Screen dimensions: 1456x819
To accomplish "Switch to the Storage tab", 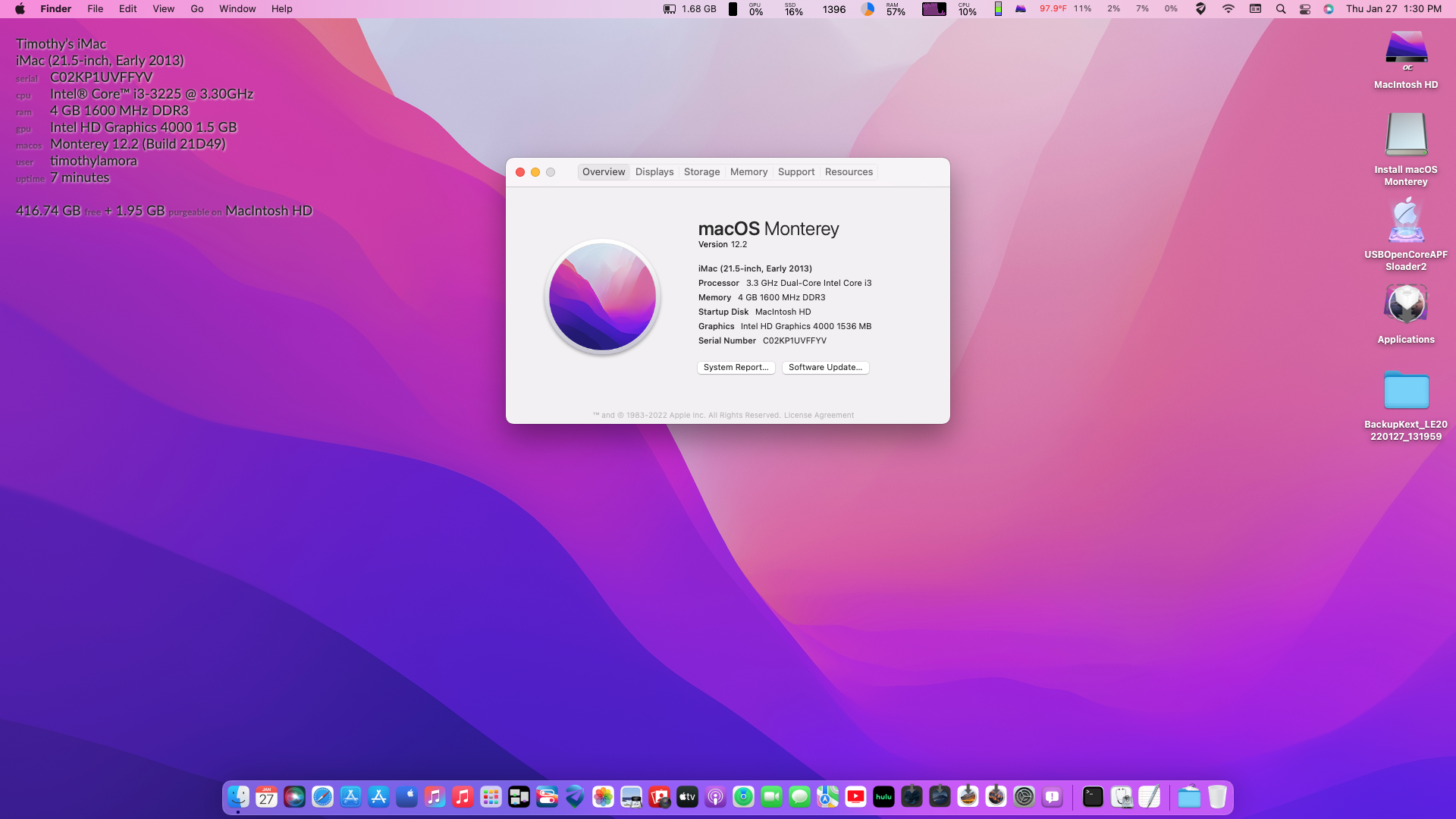I will (x=702, y=172).
